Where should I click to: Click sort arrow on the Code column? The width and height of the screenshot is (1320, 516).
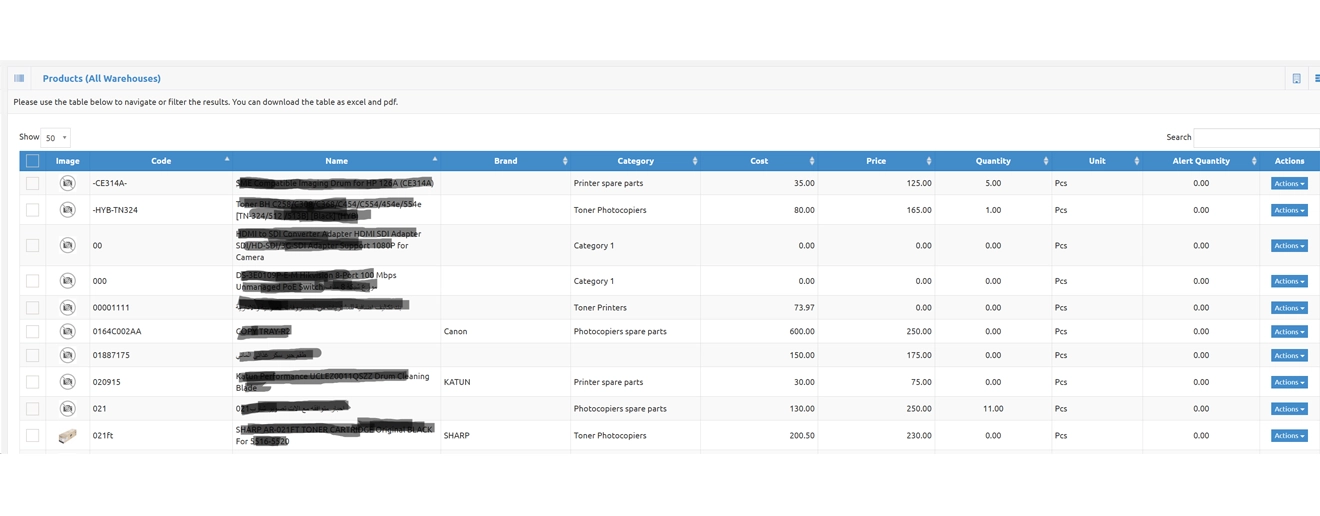(x=227, y=159)
